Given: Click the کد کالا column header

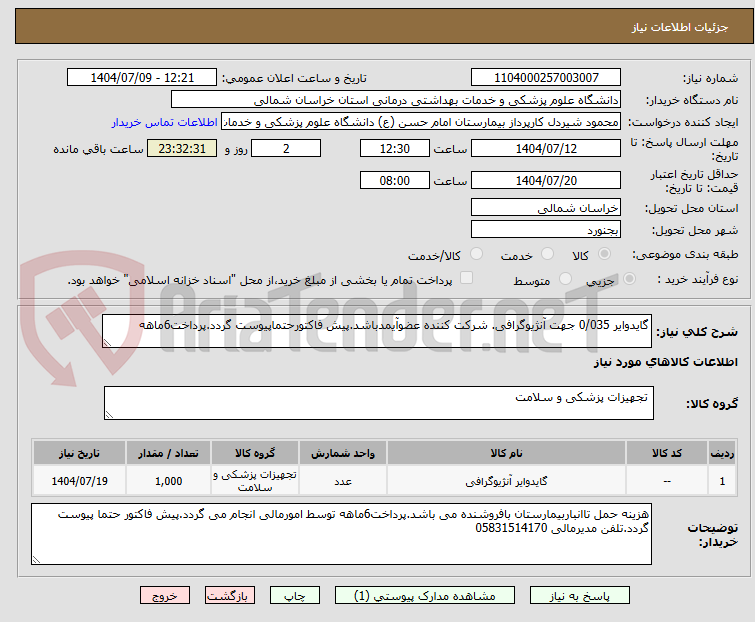Looking at the screenshot, I should (x=667, y=453).
